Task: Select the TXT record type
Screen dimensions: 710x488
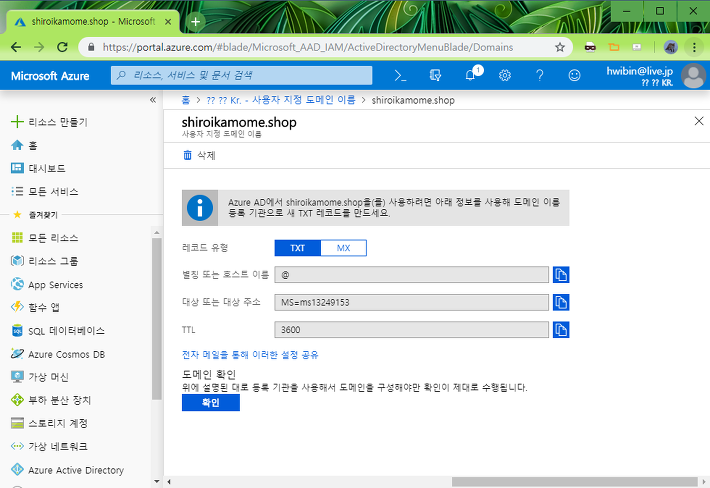Action: (x=297, y=248)
